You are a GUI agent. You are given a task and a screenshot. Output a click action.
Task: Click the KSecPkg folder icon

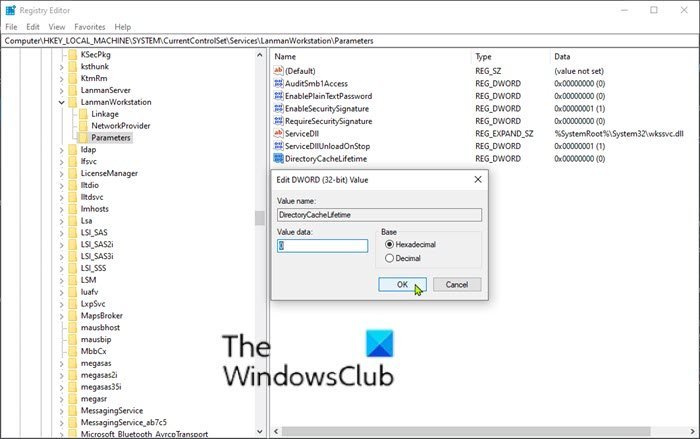click(73, 54)
